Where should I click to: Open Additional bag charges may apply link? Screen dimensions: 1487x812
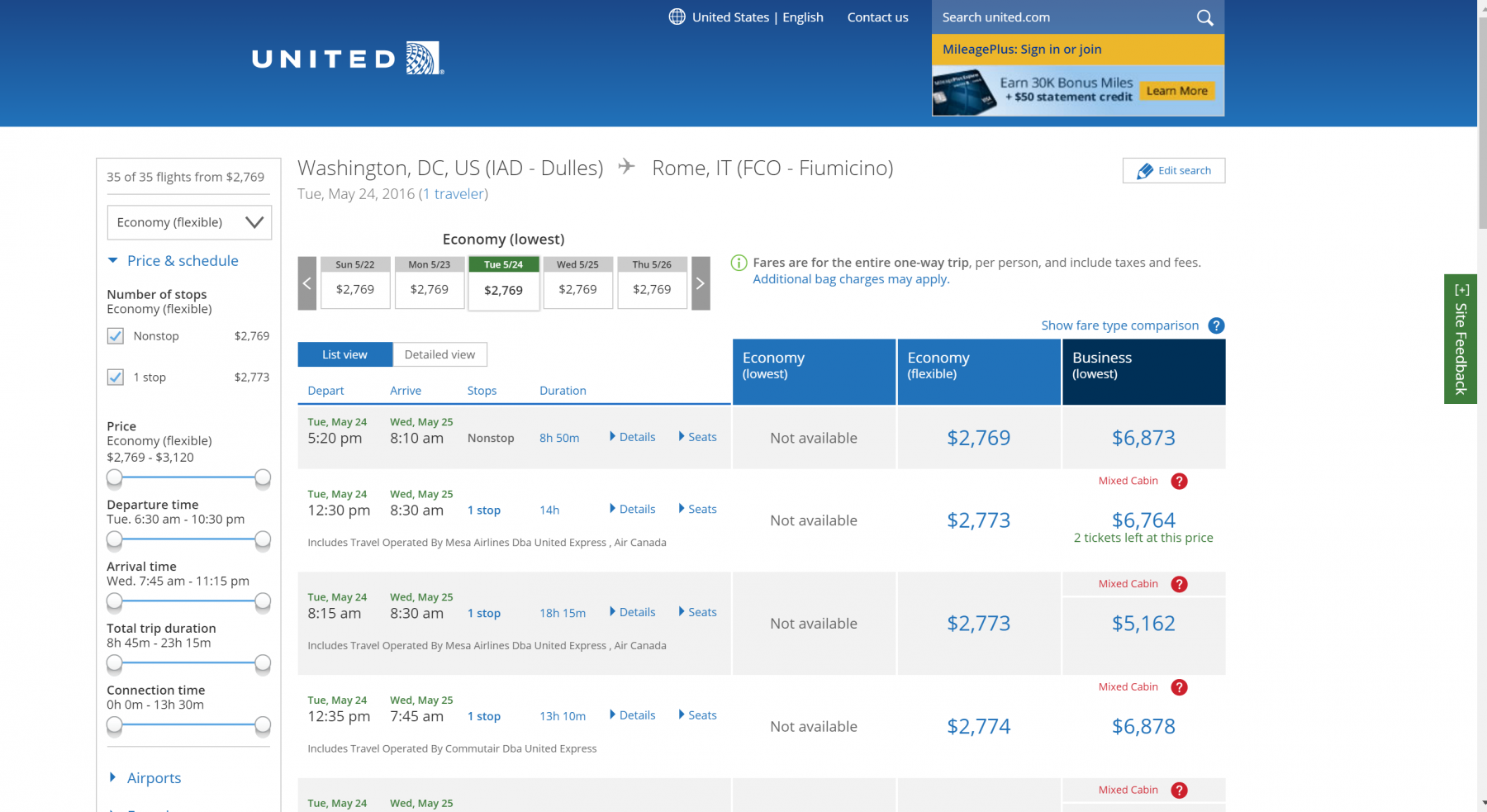(x=851, y=279)
